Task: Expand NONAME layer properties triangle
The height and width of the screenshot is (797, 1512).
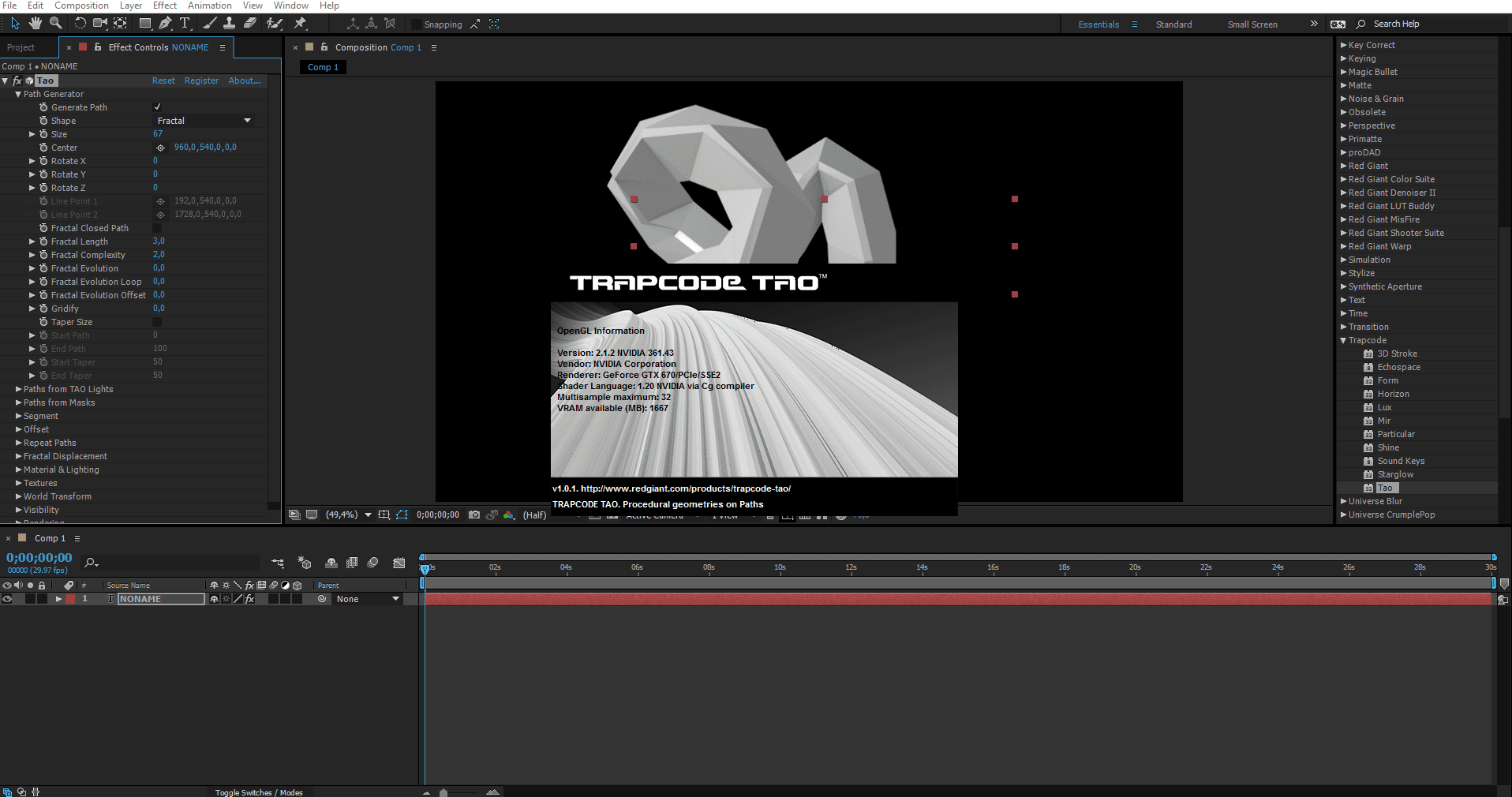Action: click(58, 599)
